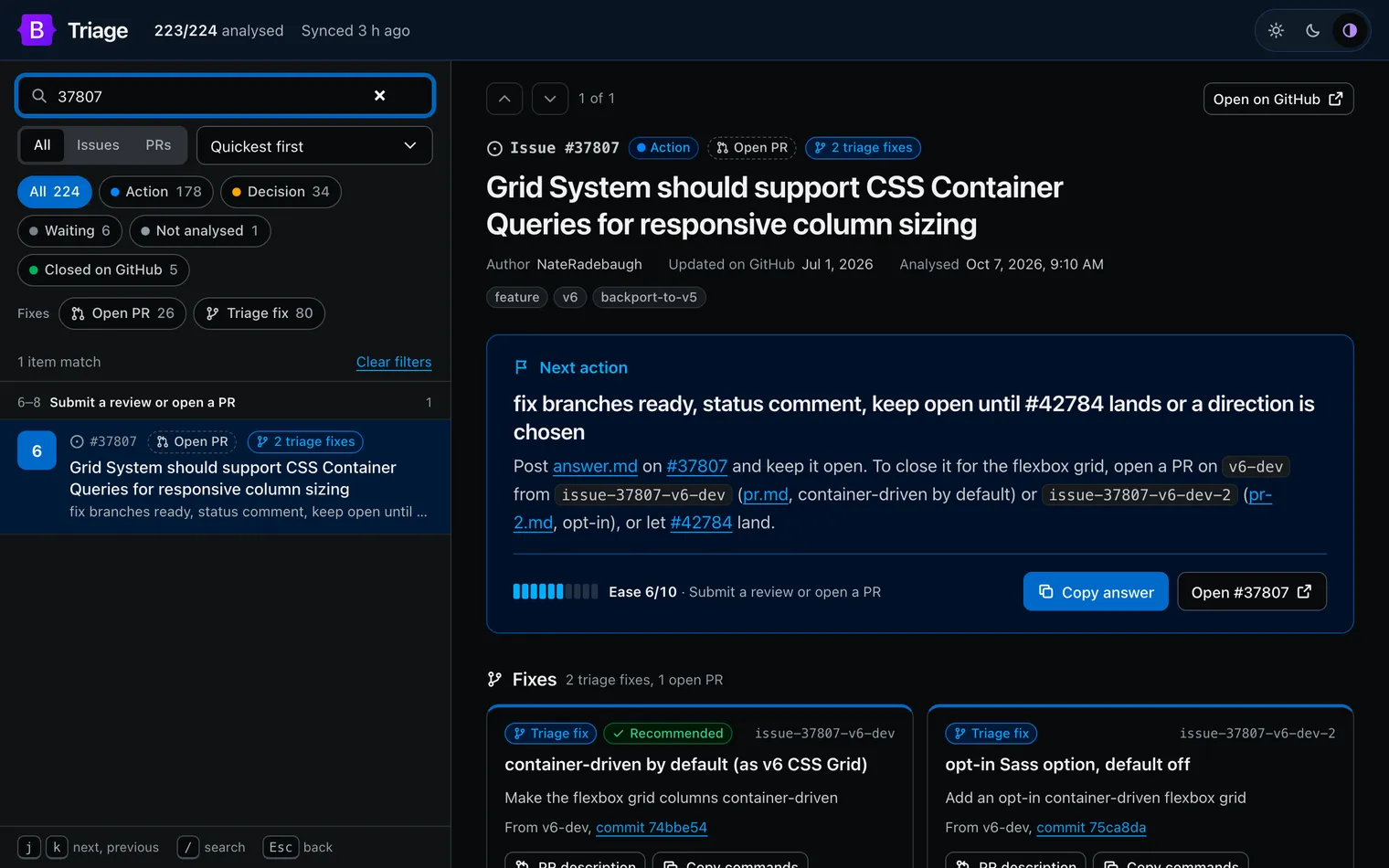Filter by Waiting 6 status
The height and width of the screenshot is (868, 1389).
[x=69, y=231]
